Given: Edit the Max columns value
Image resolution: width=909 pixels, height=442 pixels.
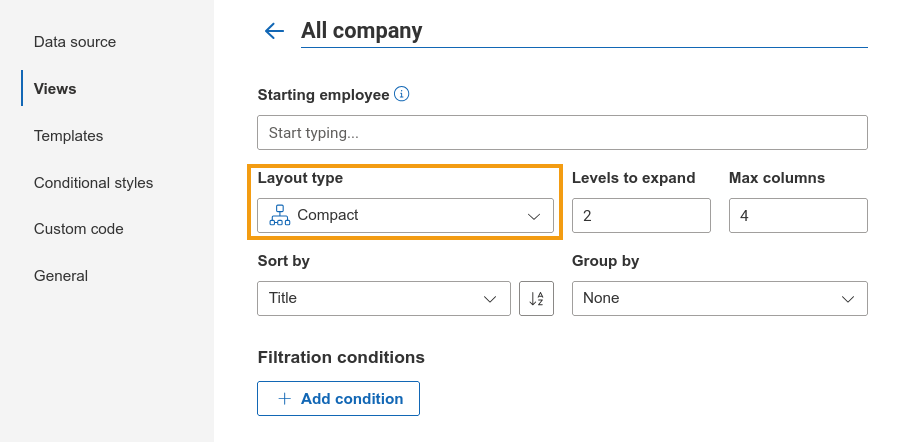Looking at the screenshot, I should coord(798,216).
